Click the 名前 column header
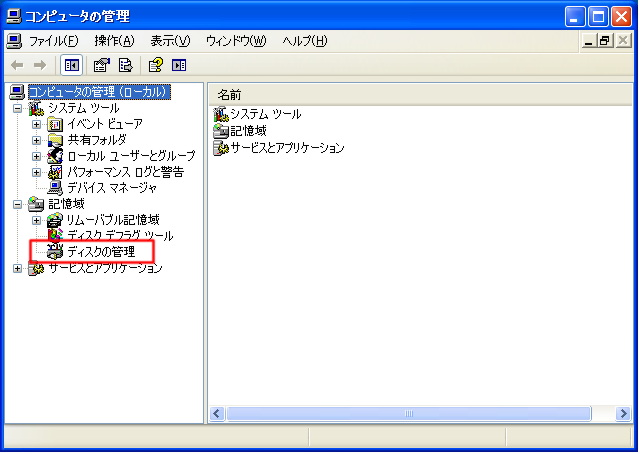 click(420, 95)
